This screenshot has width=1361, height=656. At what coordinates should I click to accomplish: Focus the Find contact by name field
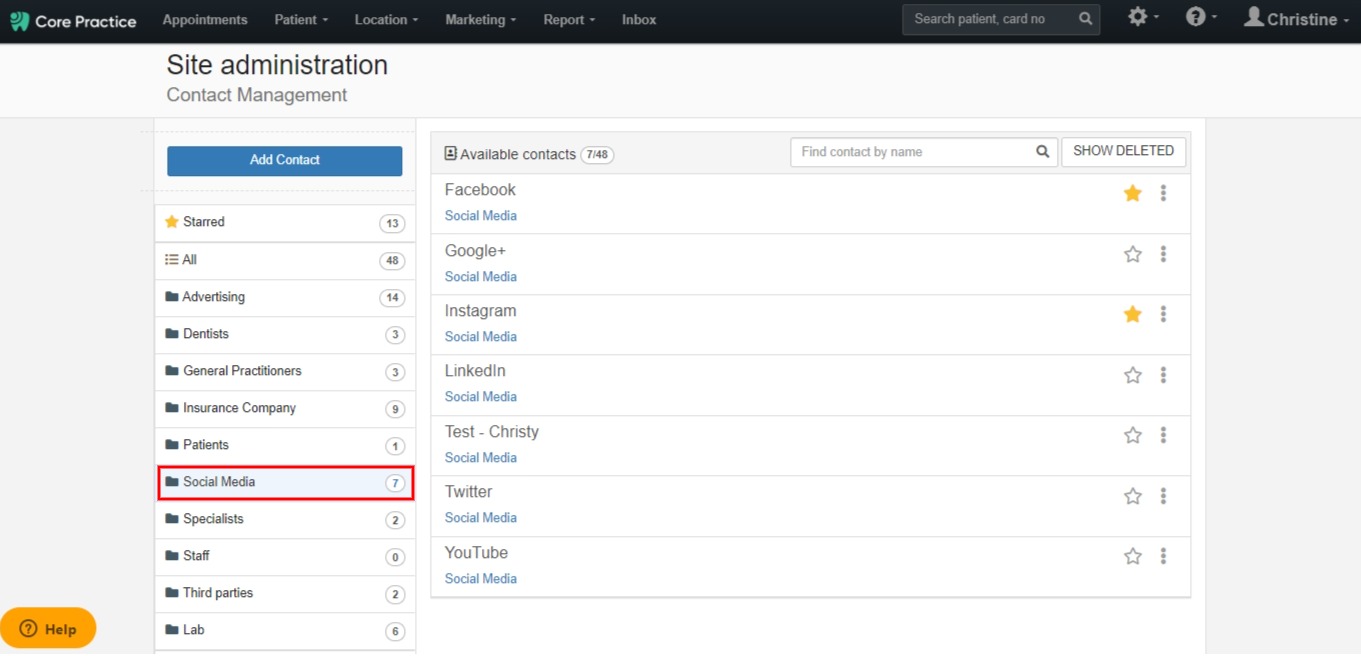tap(914, 152)
